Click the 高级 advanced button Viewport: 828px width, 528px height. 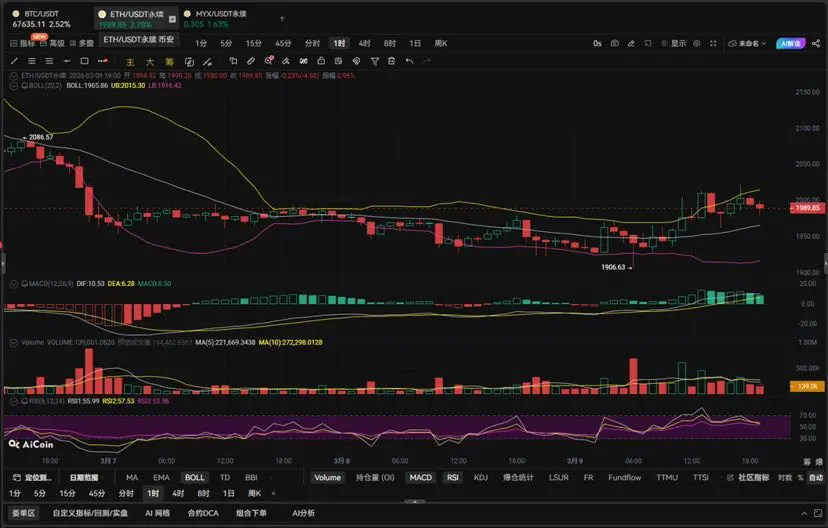53,43
